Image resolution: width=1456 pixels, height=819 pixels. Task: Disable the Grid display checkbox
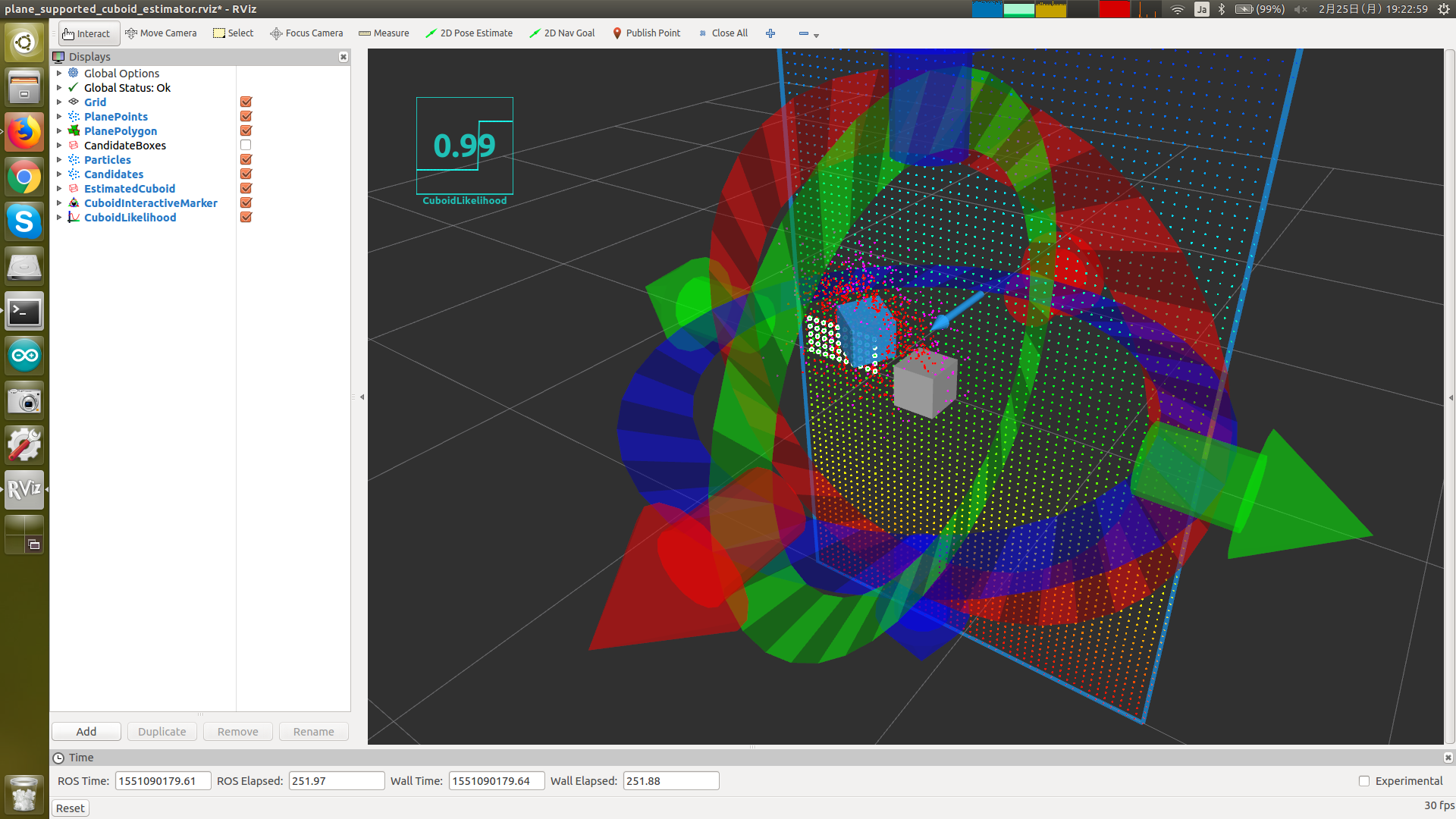click(x=246, y=102)
